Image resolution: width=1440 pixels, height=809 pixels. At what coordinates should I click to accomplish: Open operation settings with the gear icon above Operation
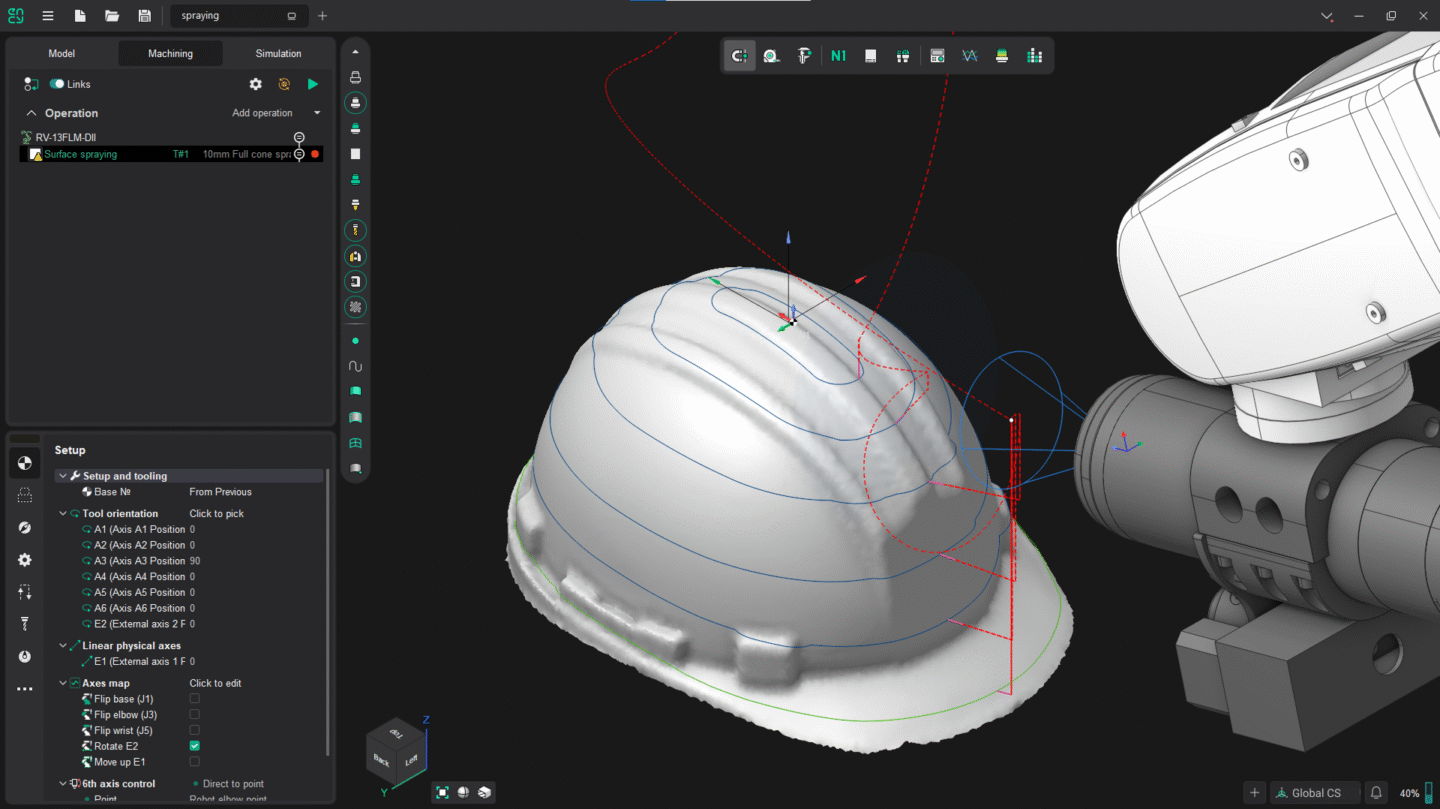coord(255,84)
